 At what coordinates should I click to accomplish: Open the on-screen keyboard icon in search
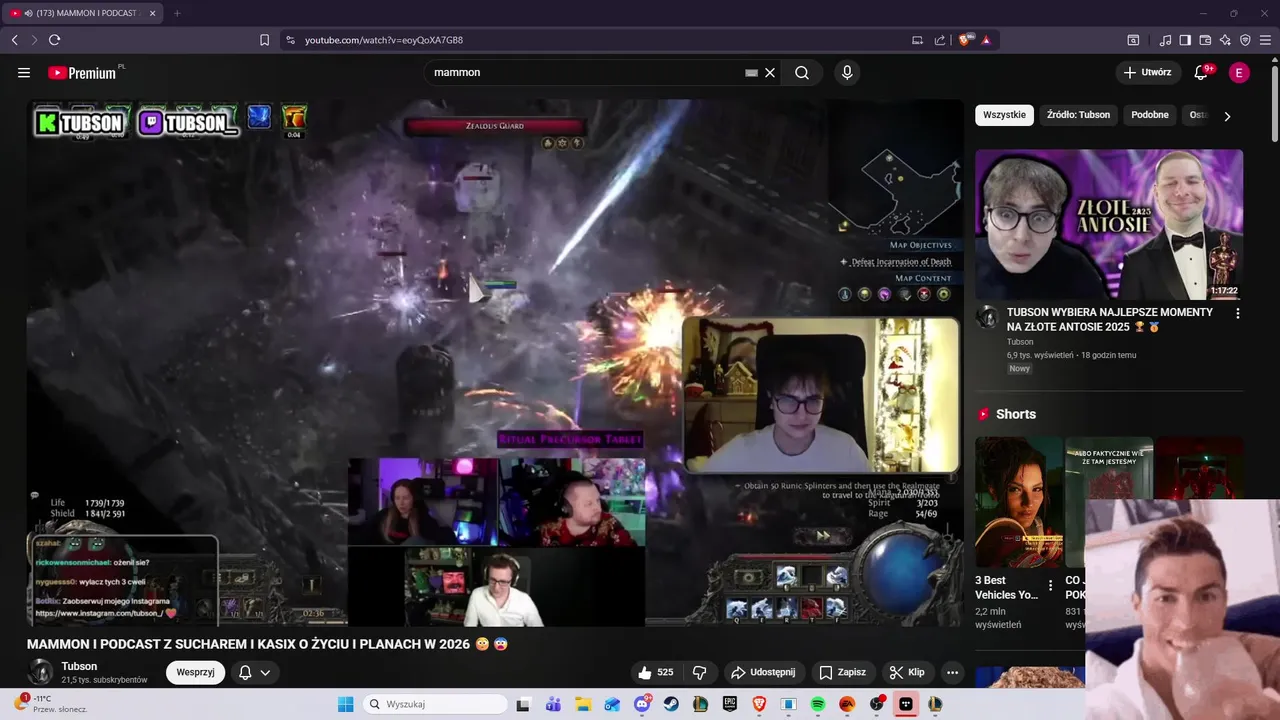point(751,73)
